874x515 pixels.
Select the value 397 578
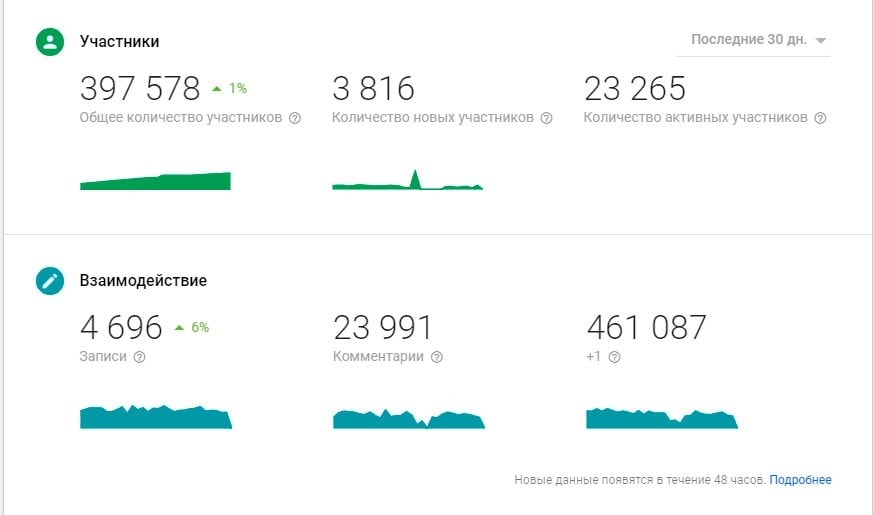pos(140,89)
